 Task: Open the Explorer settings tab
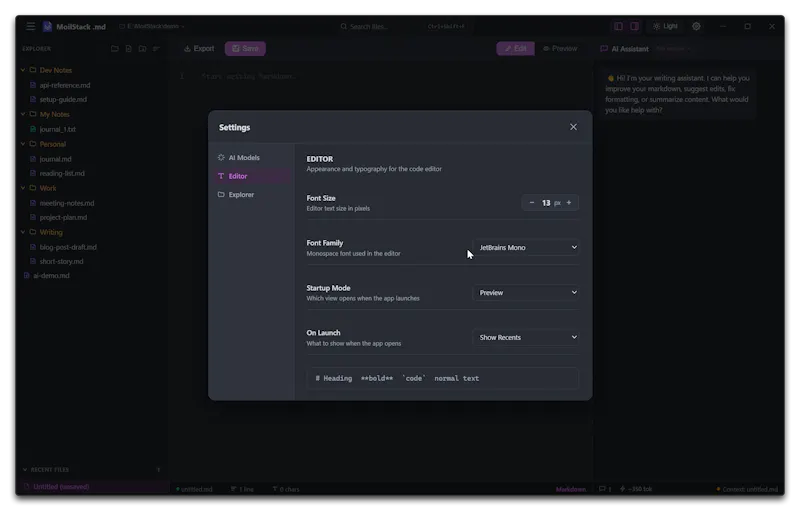point(252,194)
